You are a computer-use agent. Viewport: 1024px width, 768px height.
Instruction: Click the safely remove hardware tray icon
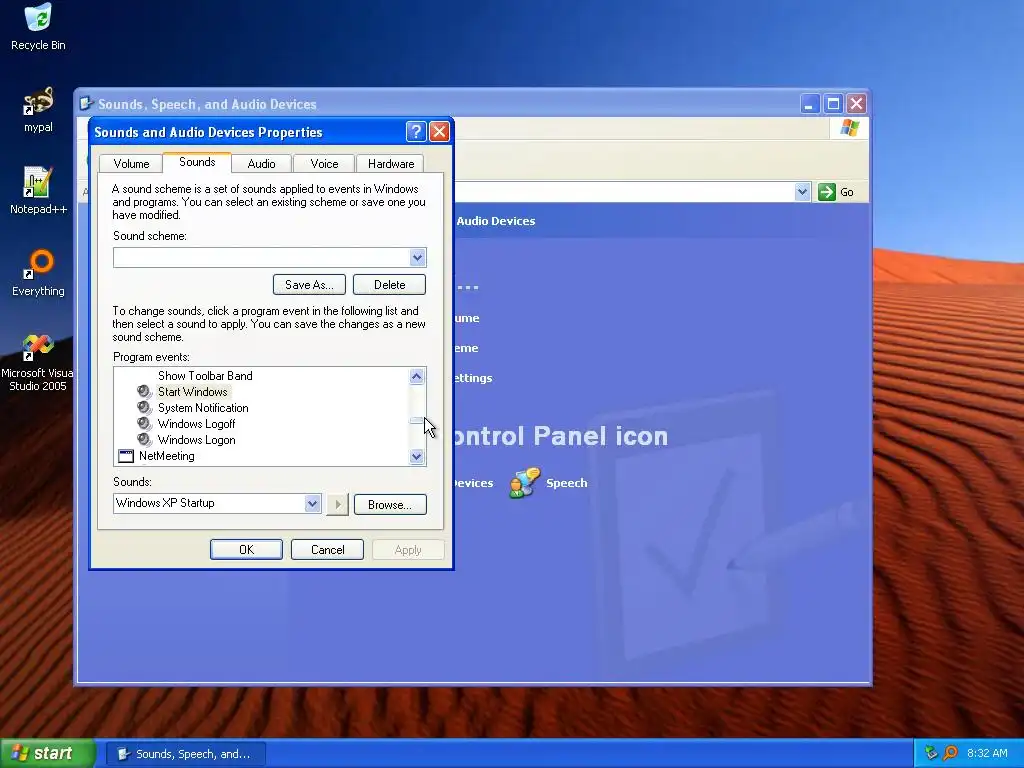[x=931, y=753]
